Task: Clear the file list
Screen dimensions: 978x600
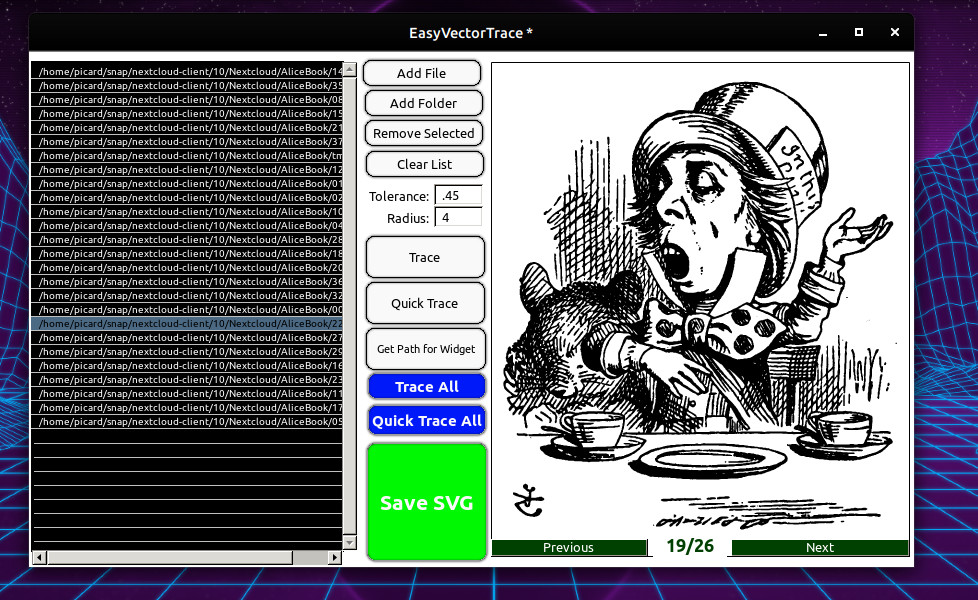Action: point(424,164)
